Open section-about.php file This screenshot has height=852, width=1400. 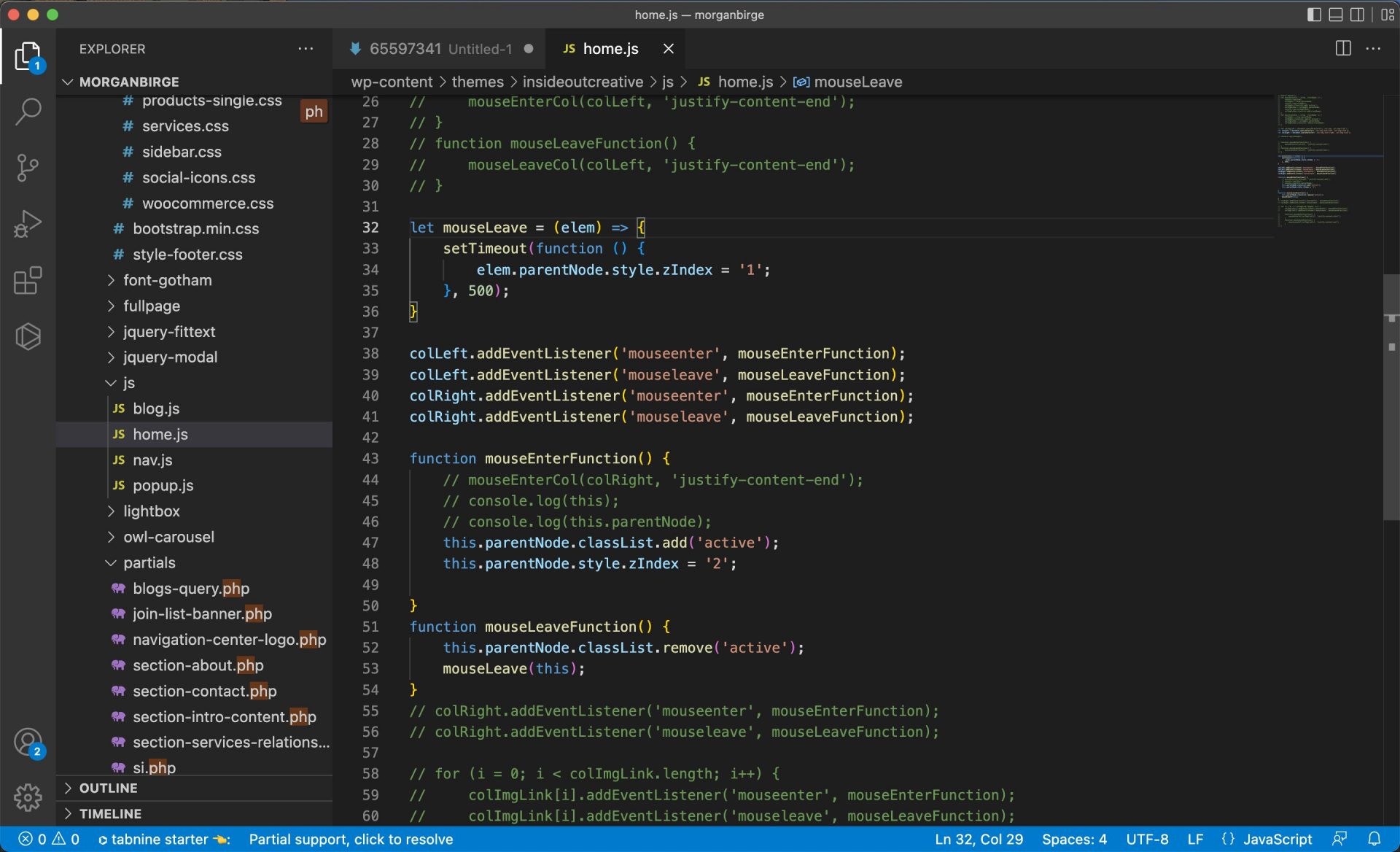(x=194, y=665)
